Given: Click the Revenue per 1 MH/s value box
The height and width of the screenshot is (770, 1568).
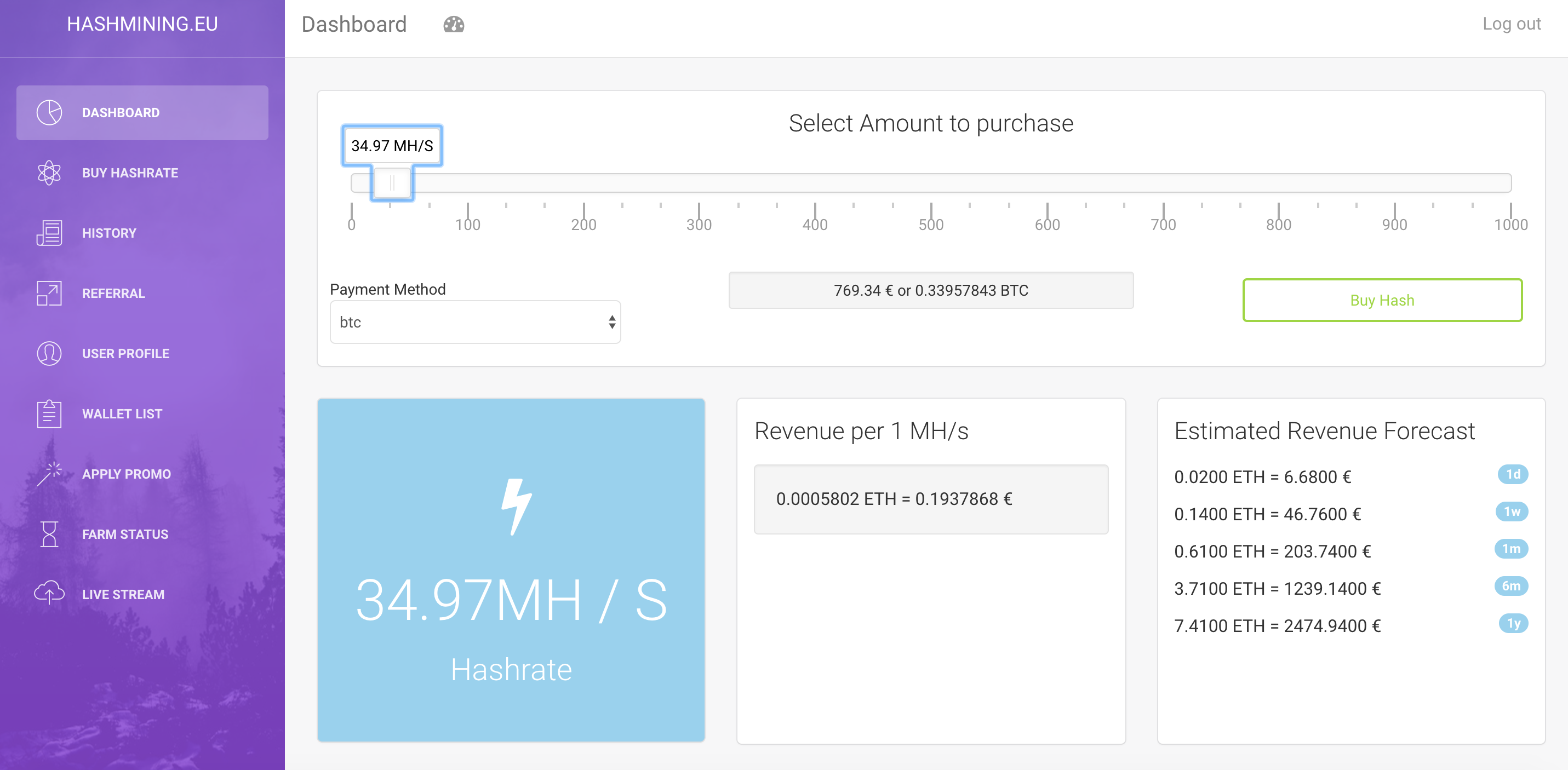Looking at the screenshot, I should pyautogui.click(x=931, y=499).
